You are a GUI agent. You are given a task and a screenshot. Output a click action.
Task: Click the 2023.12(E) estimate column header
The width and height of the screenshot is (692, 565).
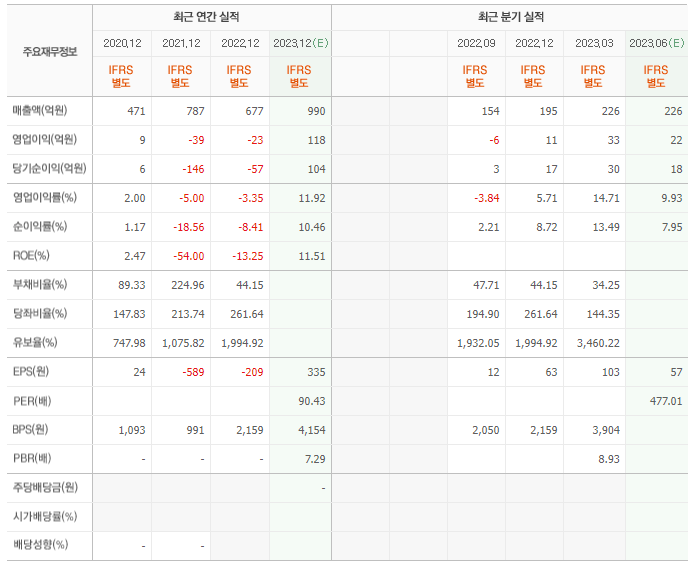[x=301, y=43]
